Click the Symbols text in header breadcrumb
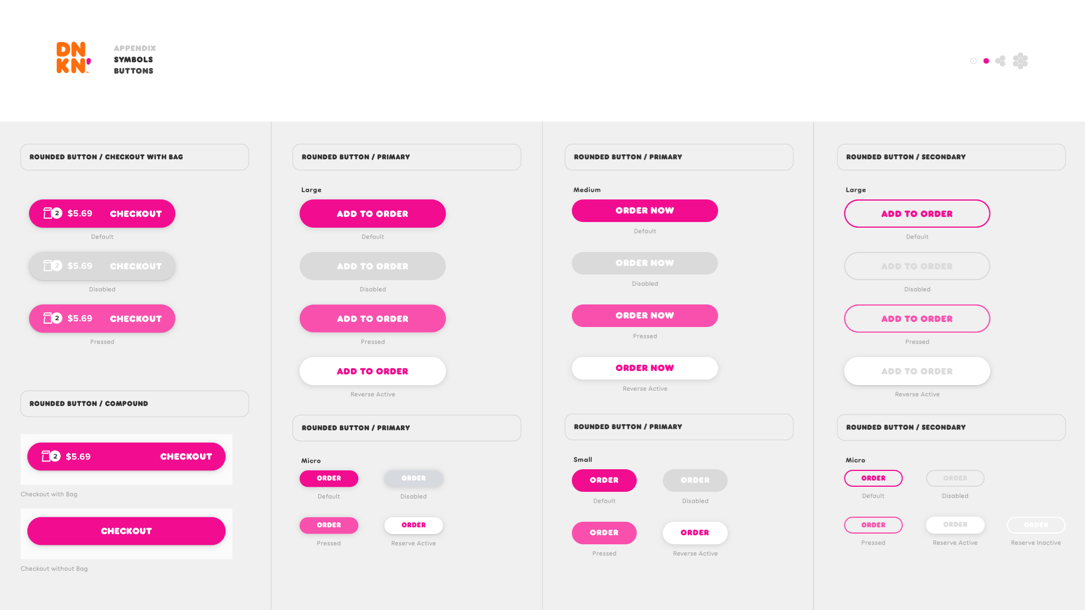 click(x=133, y=60)
